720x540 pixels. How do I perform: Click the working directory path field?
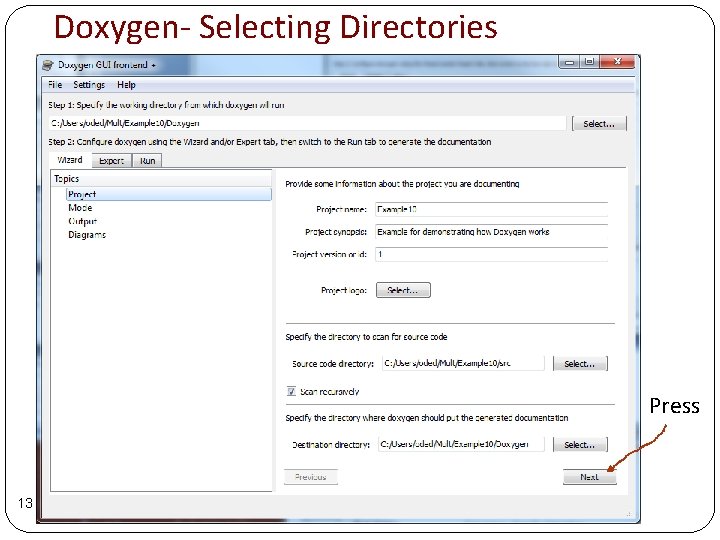point(307,123)
